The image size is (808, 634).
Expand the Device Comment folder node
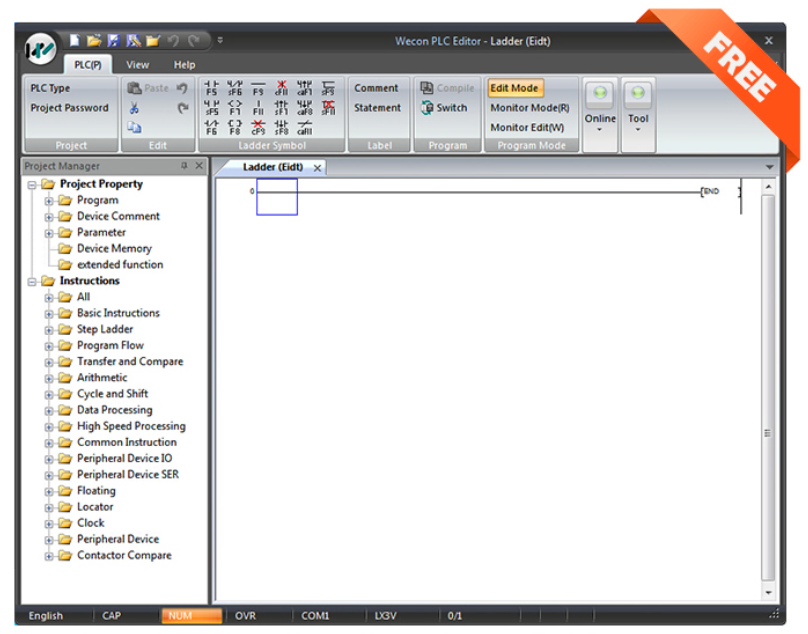pos(48,217)
